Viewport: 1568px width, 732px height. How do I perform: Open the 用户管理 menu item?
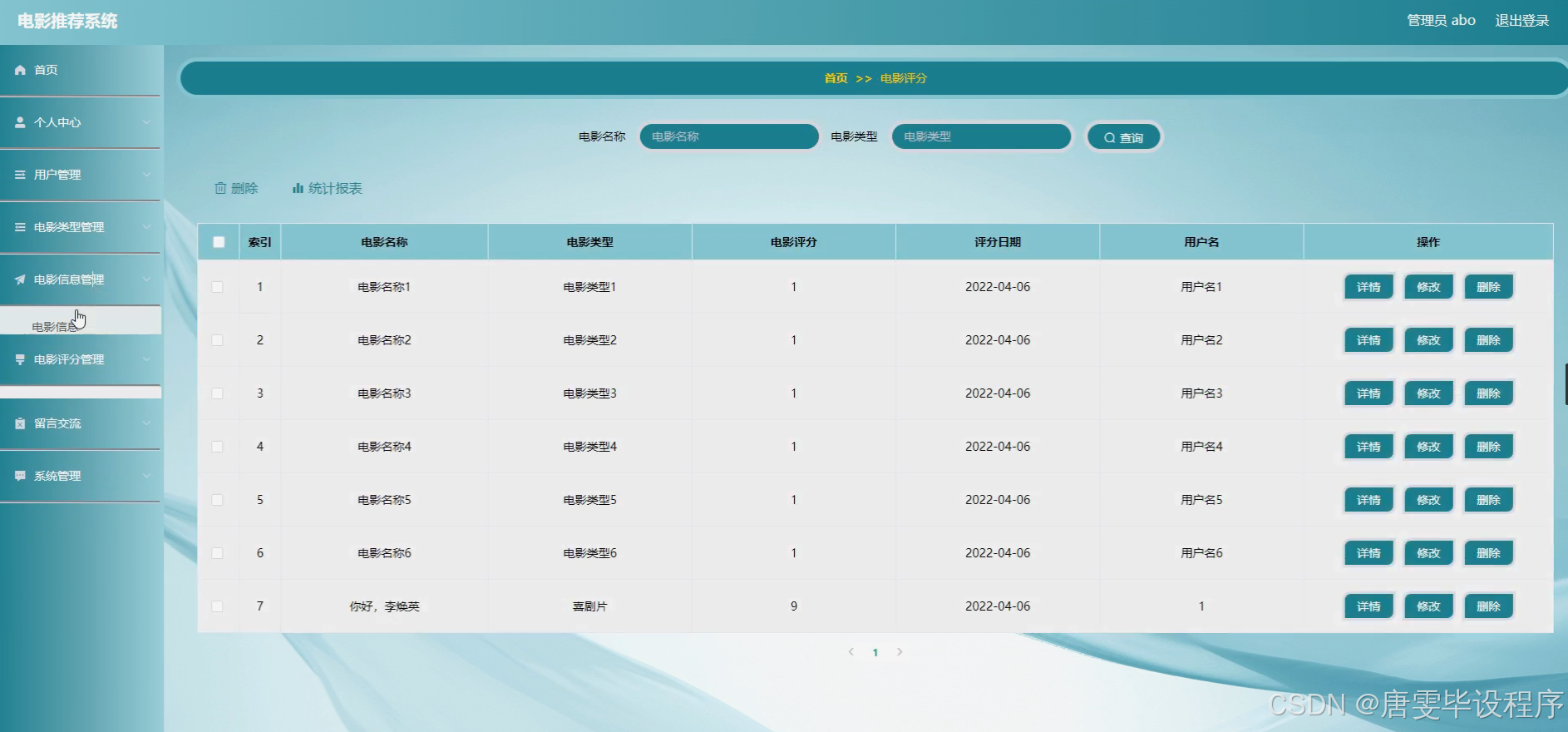[80, 175]
